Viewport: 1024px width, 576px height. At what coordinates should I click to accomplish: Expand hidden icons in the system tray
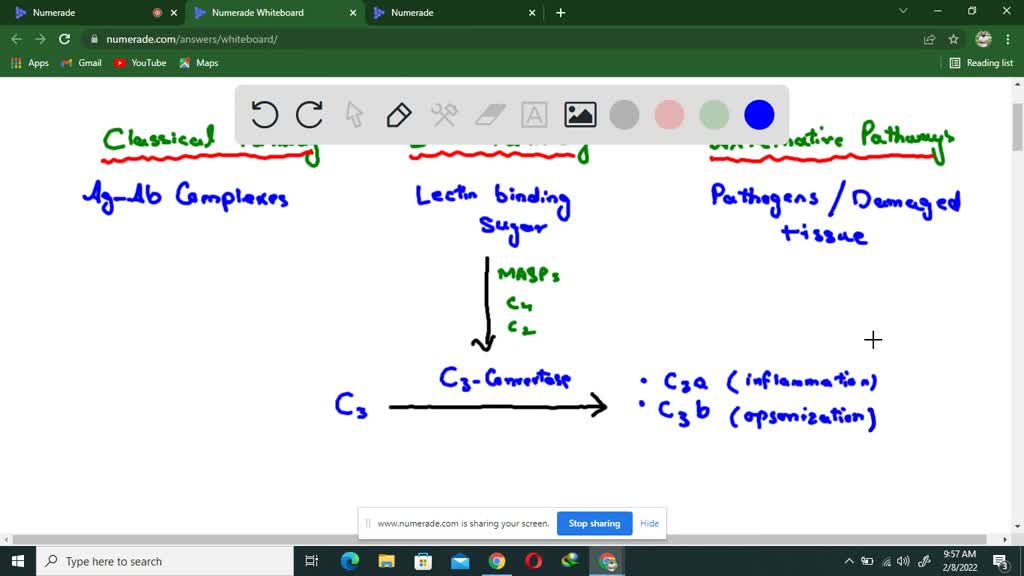click(848, 561)
